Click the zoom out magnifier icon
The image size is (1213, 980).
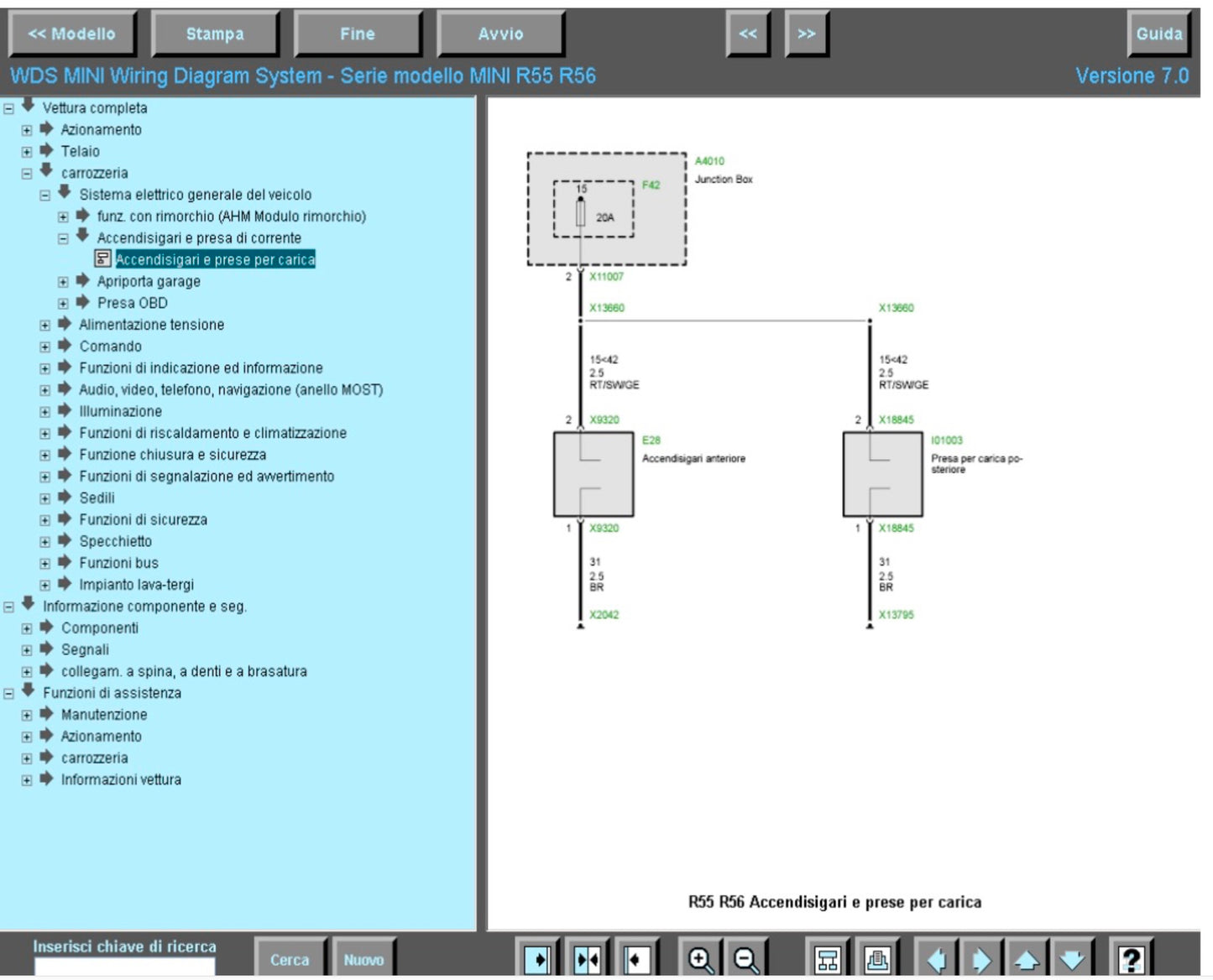point(746,959)
